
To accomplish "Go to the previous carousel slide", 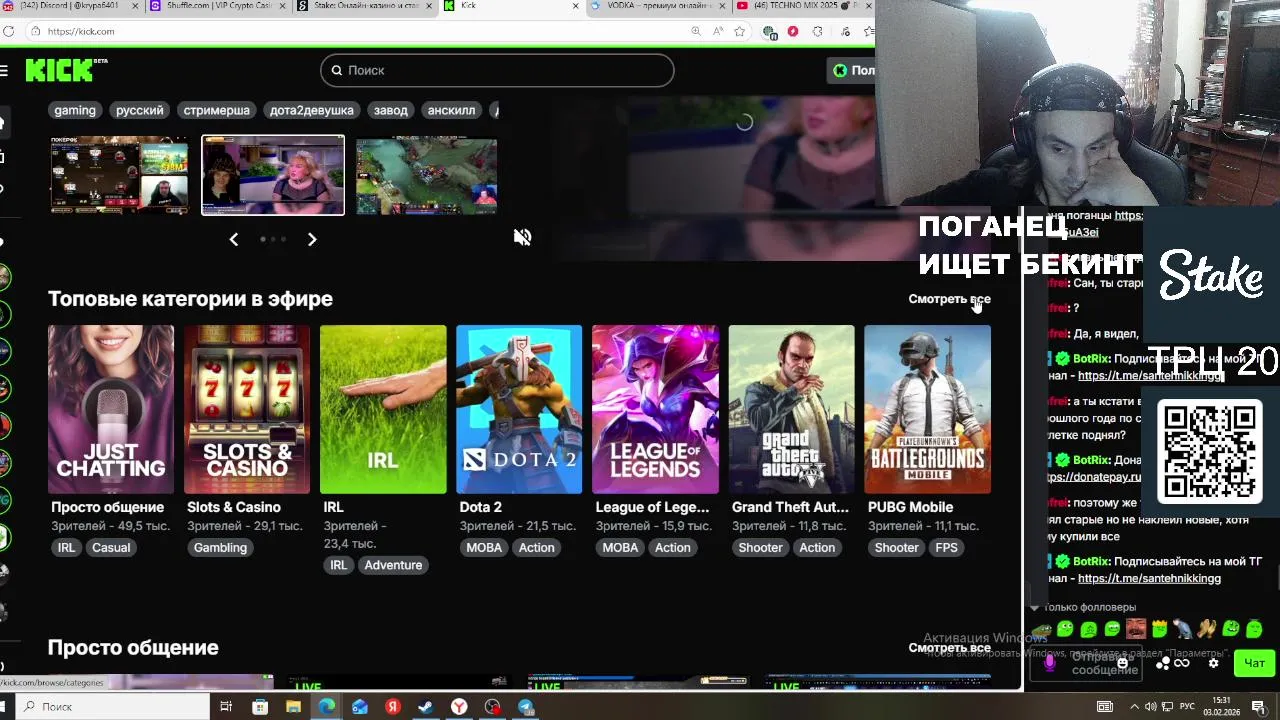I will coord(234,239).
